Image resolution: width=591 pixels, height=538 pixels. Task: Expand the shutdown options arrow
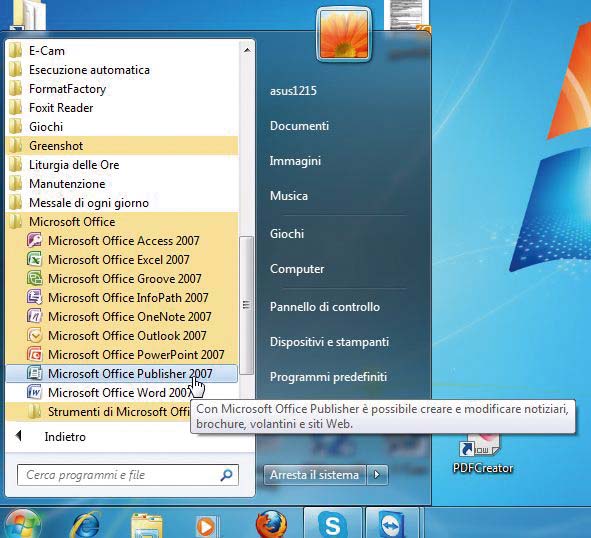point(377,475)
